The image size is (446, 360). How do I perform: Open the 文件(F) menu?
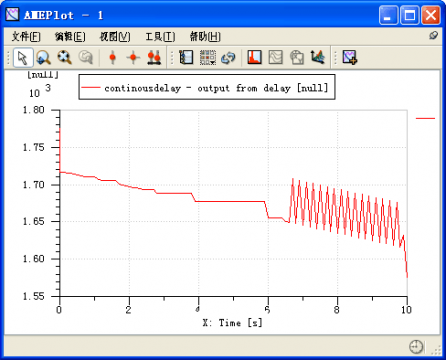26,36
